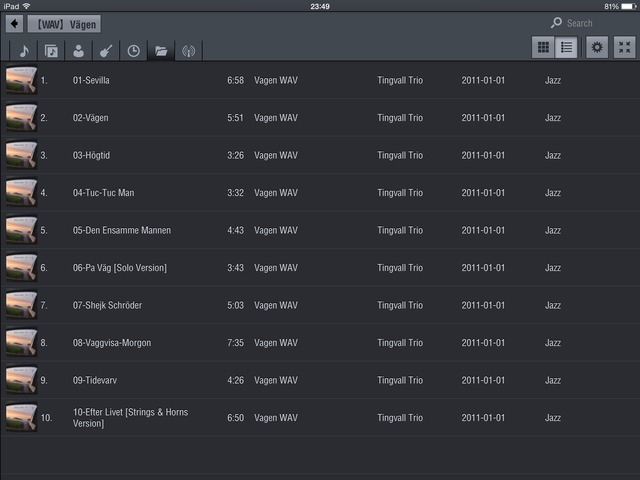Open the Songs music note tab
This screenshot has height=480, width=640.
24,50
